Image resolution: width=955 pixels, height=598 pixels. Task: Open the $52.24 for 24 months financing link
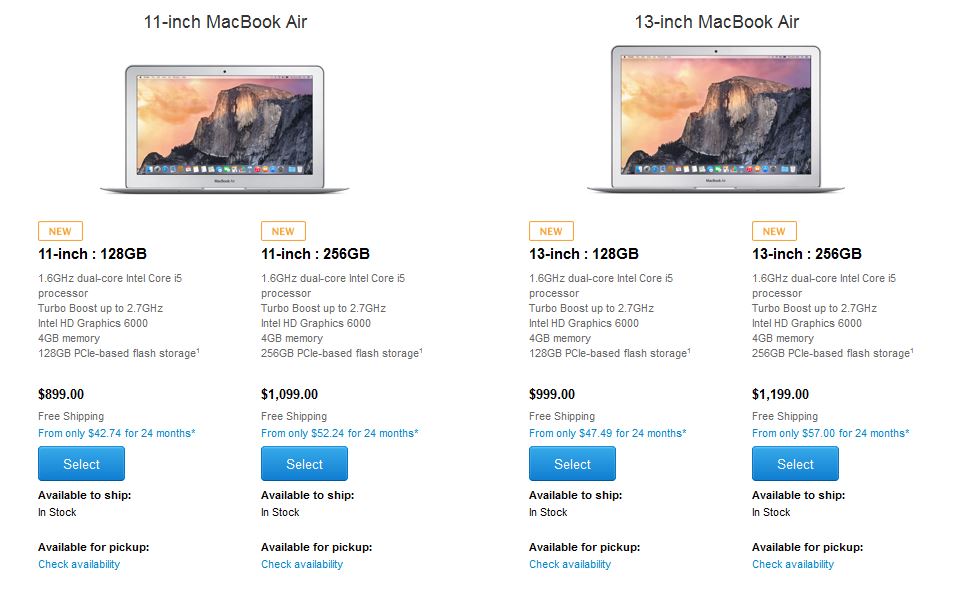[x=339, y=433]
